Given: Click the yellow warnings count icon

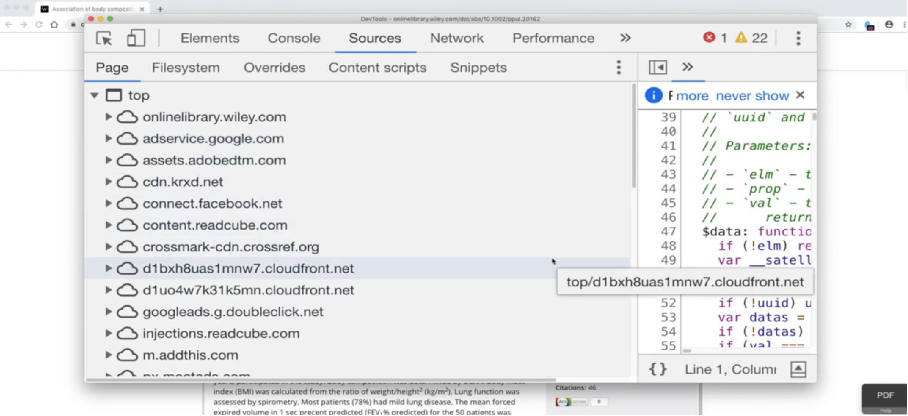Looking at the screenshot, I should click(x=741, y=38).
